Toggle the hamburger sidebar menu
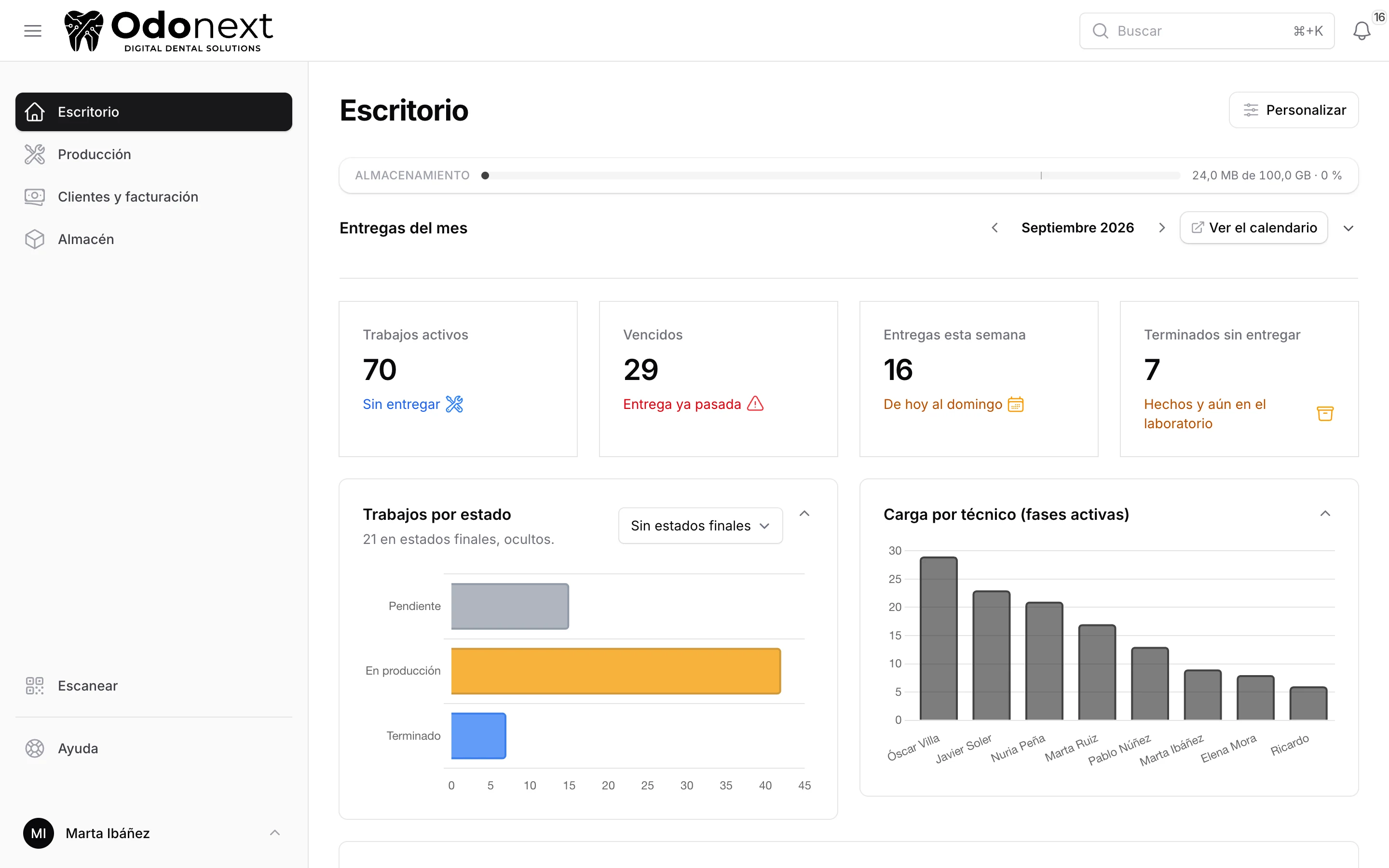The width and height of the screenshot is (1389, 868). tap(33, 31)
